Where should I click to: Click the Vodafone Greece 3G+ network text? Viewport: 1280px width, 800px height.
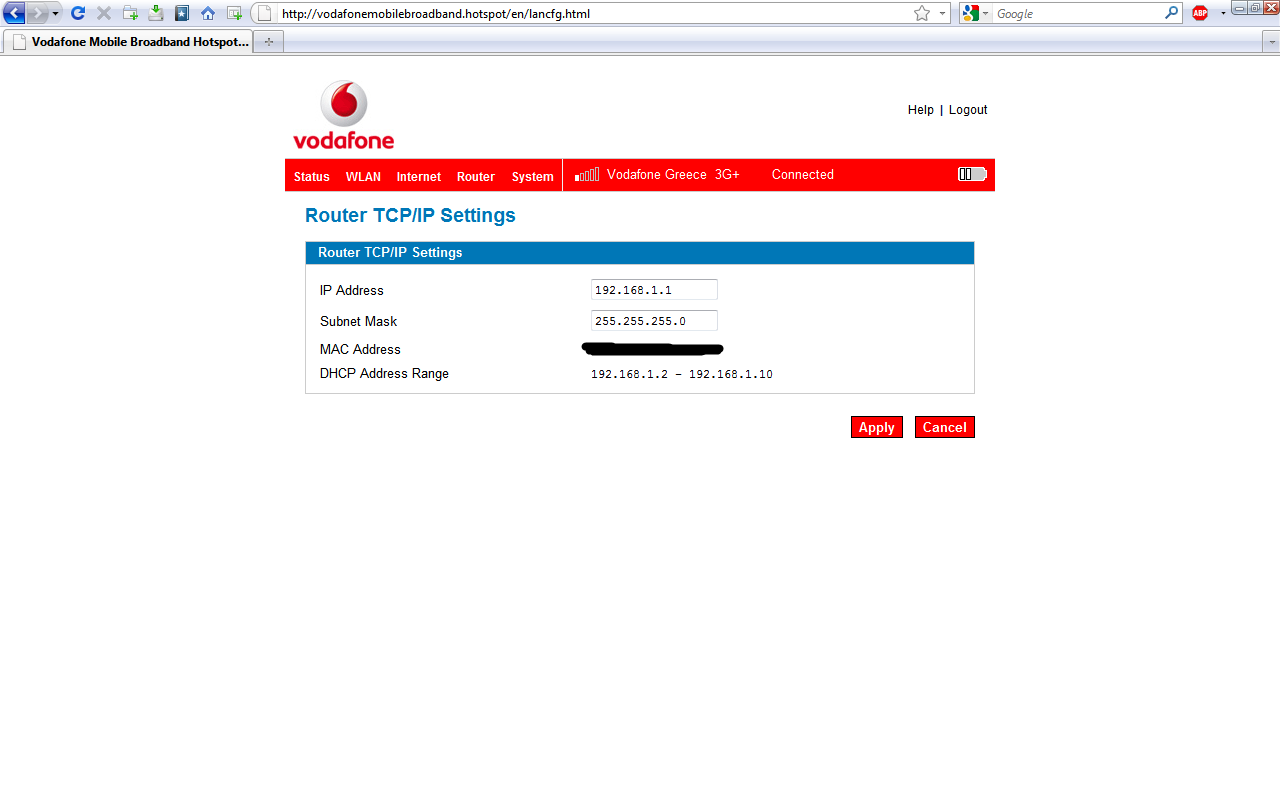click(x=673, y=174)
